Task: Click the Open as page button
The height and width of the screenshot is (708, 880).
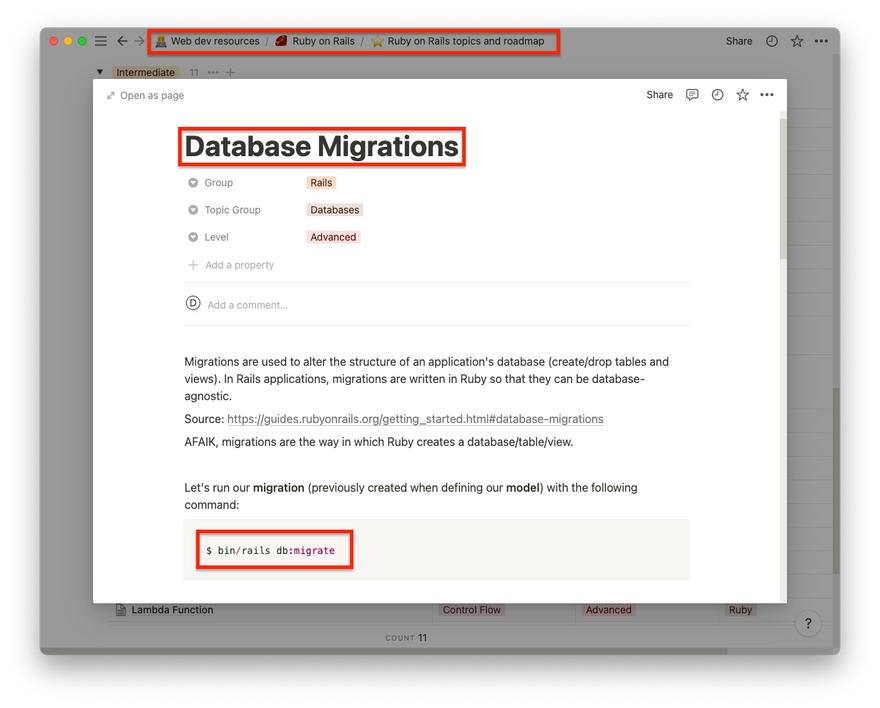Action: point(146,95)
